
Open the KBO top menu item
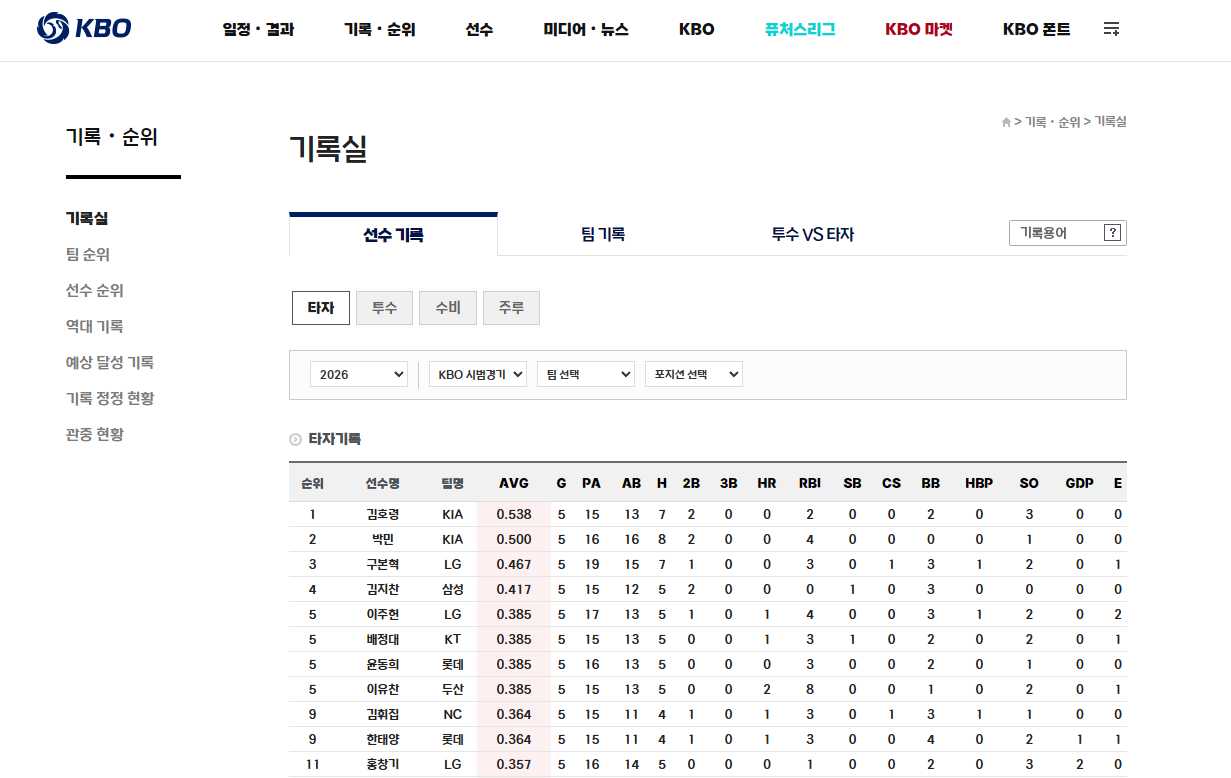(x=697, y=30)
